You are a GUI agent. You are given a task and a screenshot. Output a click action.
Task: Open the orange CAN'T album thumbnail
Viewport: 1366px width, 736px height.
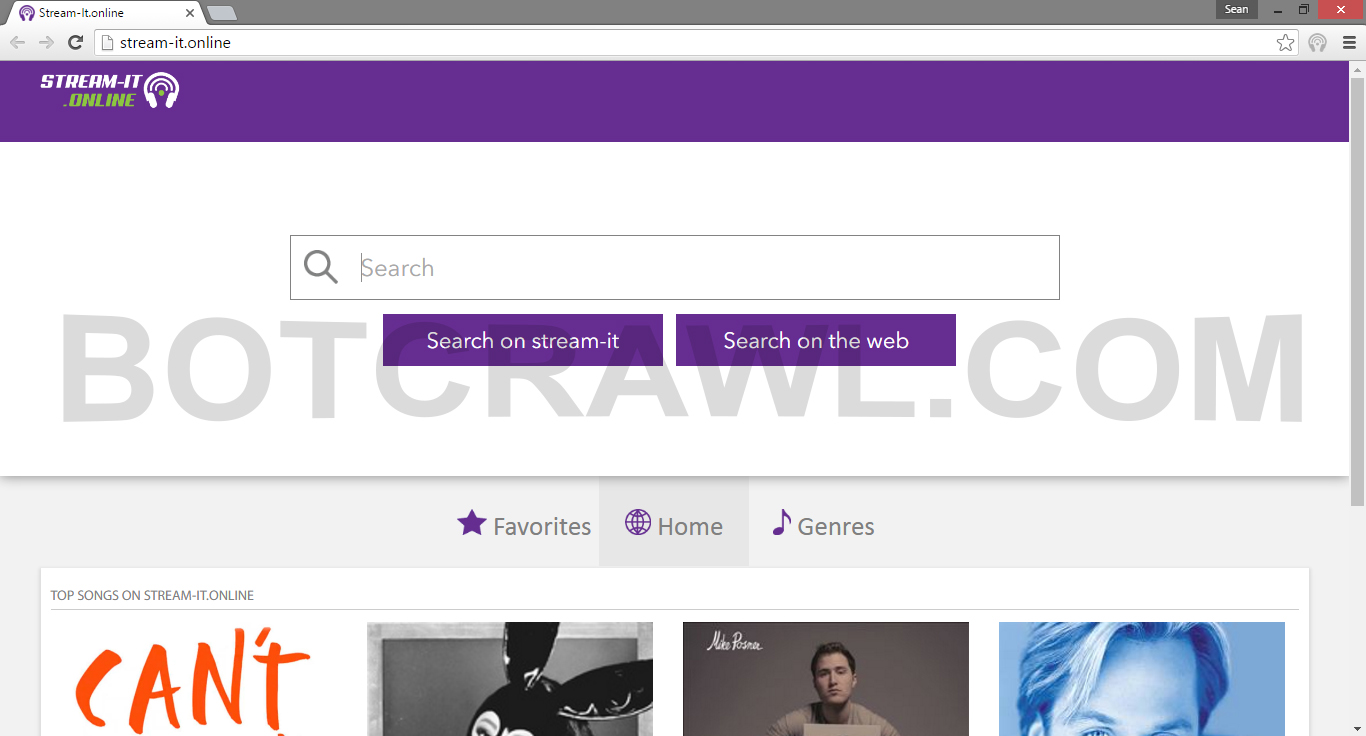194,680
